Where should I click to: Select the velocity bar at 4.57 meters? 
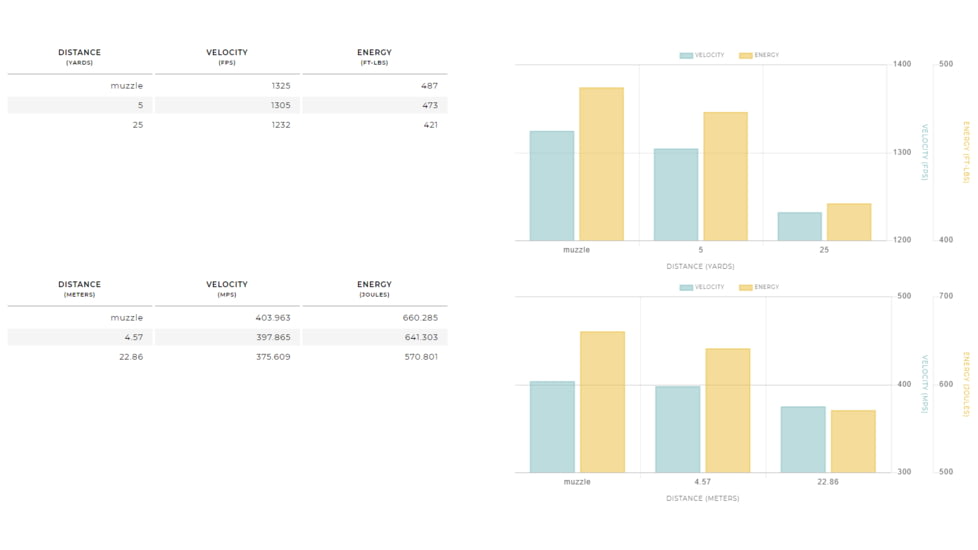(677, 429)
